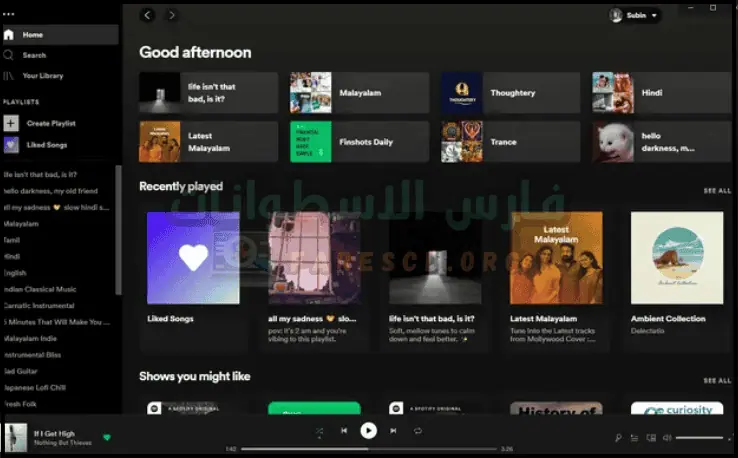Click See All for Recently played

pyautogui.click(x=717, y=191)
